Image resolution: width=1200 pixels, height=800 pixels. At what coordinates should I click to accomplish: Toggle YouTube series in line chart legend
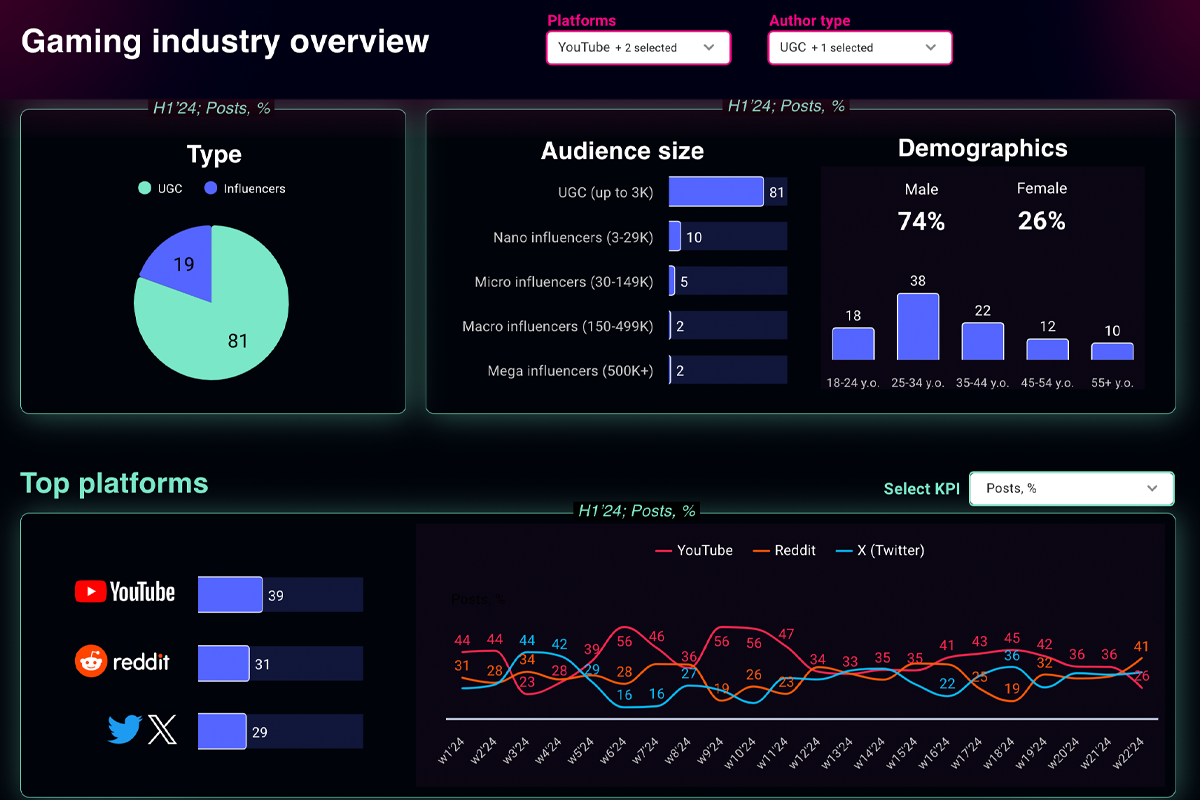point(694,550)
